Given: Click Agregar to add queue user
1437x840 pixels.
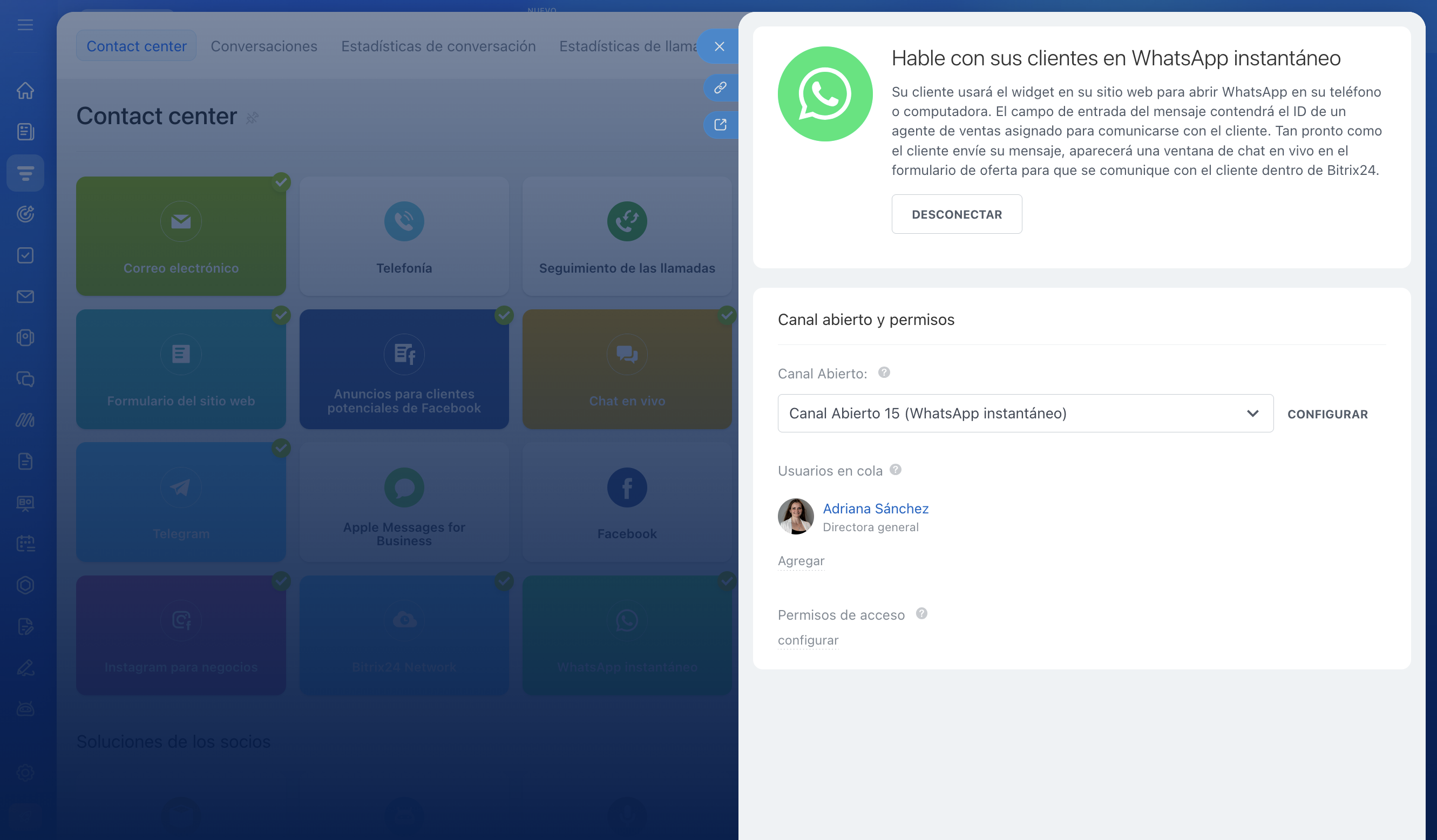Looking at the screenshot, I should pos(801,560).
